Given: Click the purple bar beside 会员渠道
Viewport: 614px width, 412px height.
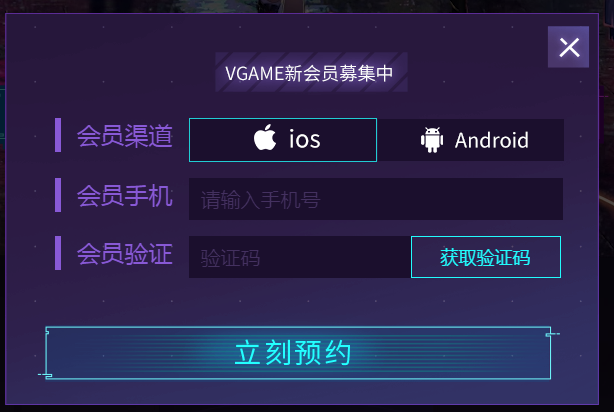Looking at the screenshot, I should (x=58, y=135).
